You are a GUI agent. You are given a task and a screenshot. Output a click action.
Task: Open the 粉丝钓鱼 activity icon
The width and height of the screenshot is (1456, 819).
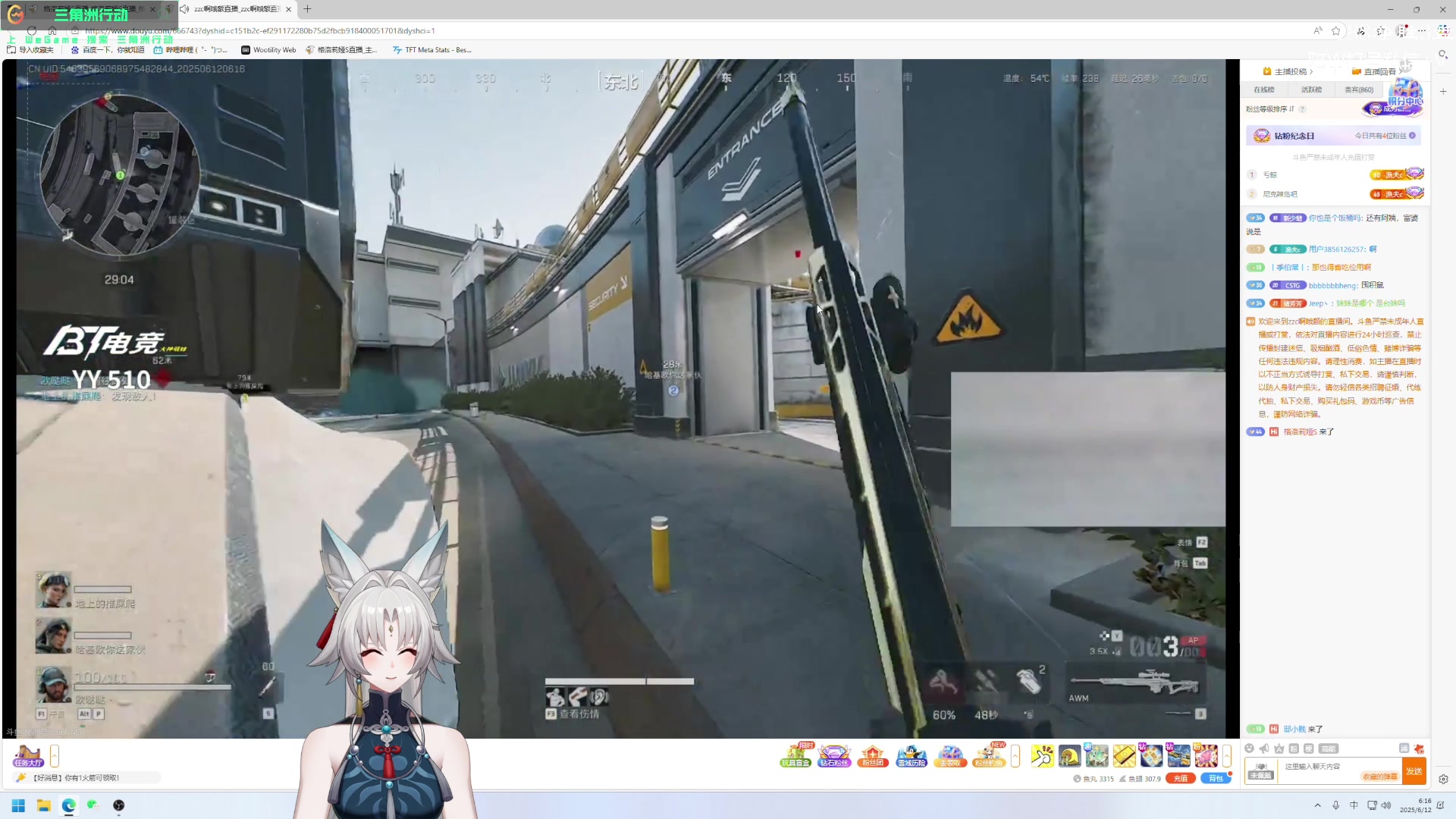tap(989, 755)
